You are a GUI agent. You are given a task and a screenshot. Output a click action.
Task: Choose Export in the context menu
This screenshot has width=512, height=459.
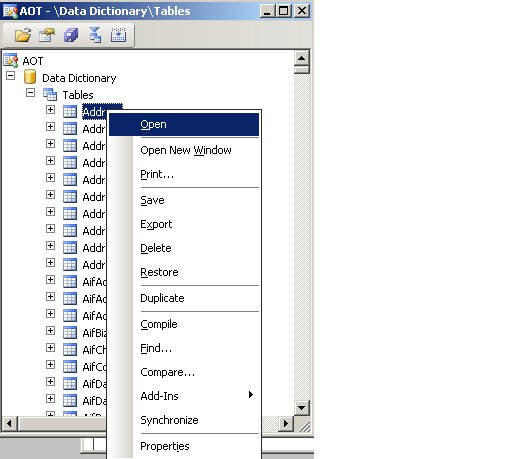click(184, 224)
